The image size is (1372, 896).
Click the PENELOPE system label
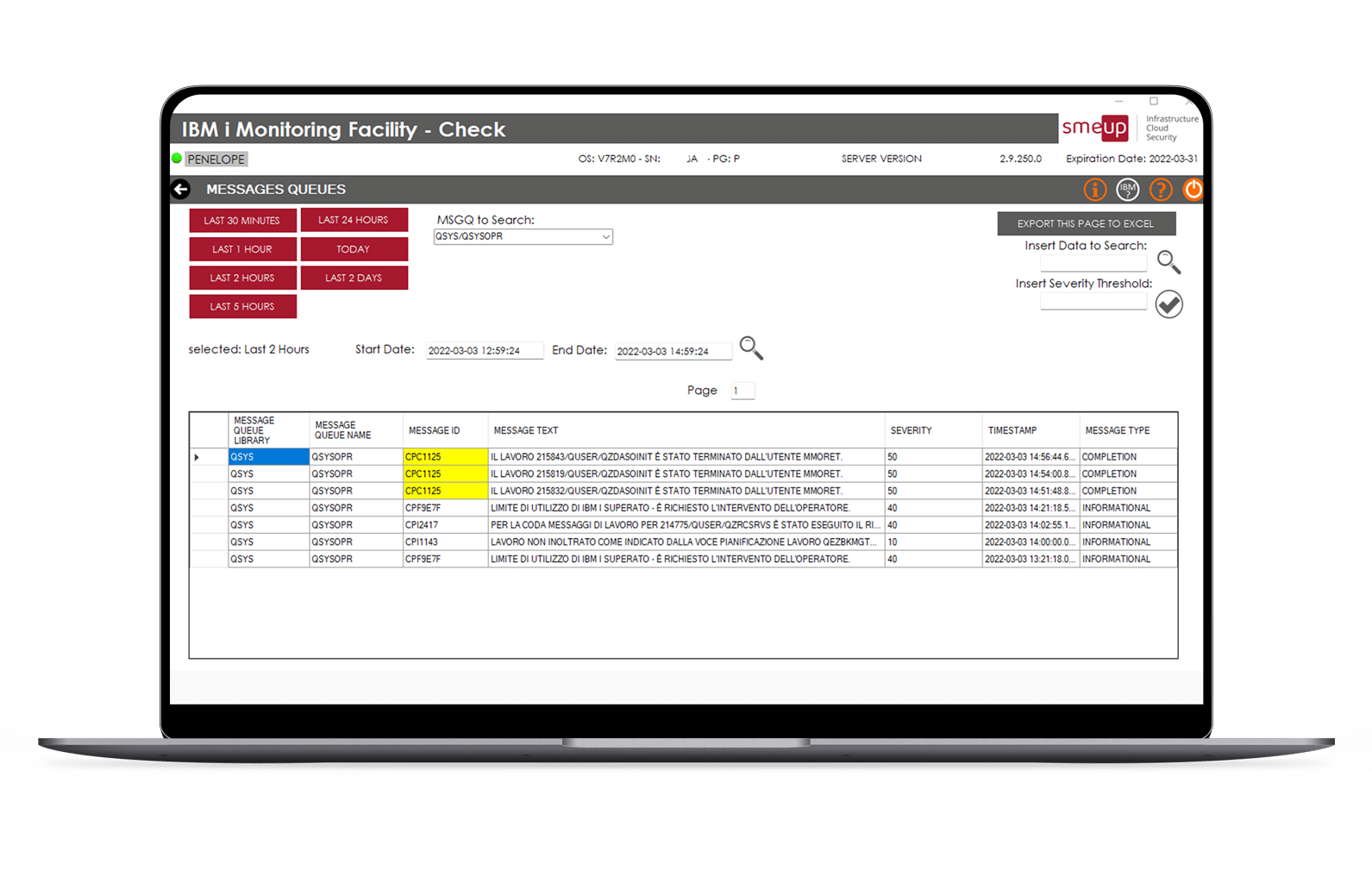coord(216,160)
